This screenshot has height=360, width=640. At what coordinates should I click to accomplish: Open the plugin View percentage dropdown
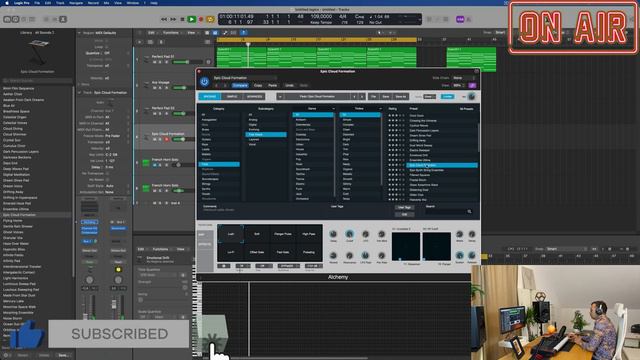click(x=459, y=85)
